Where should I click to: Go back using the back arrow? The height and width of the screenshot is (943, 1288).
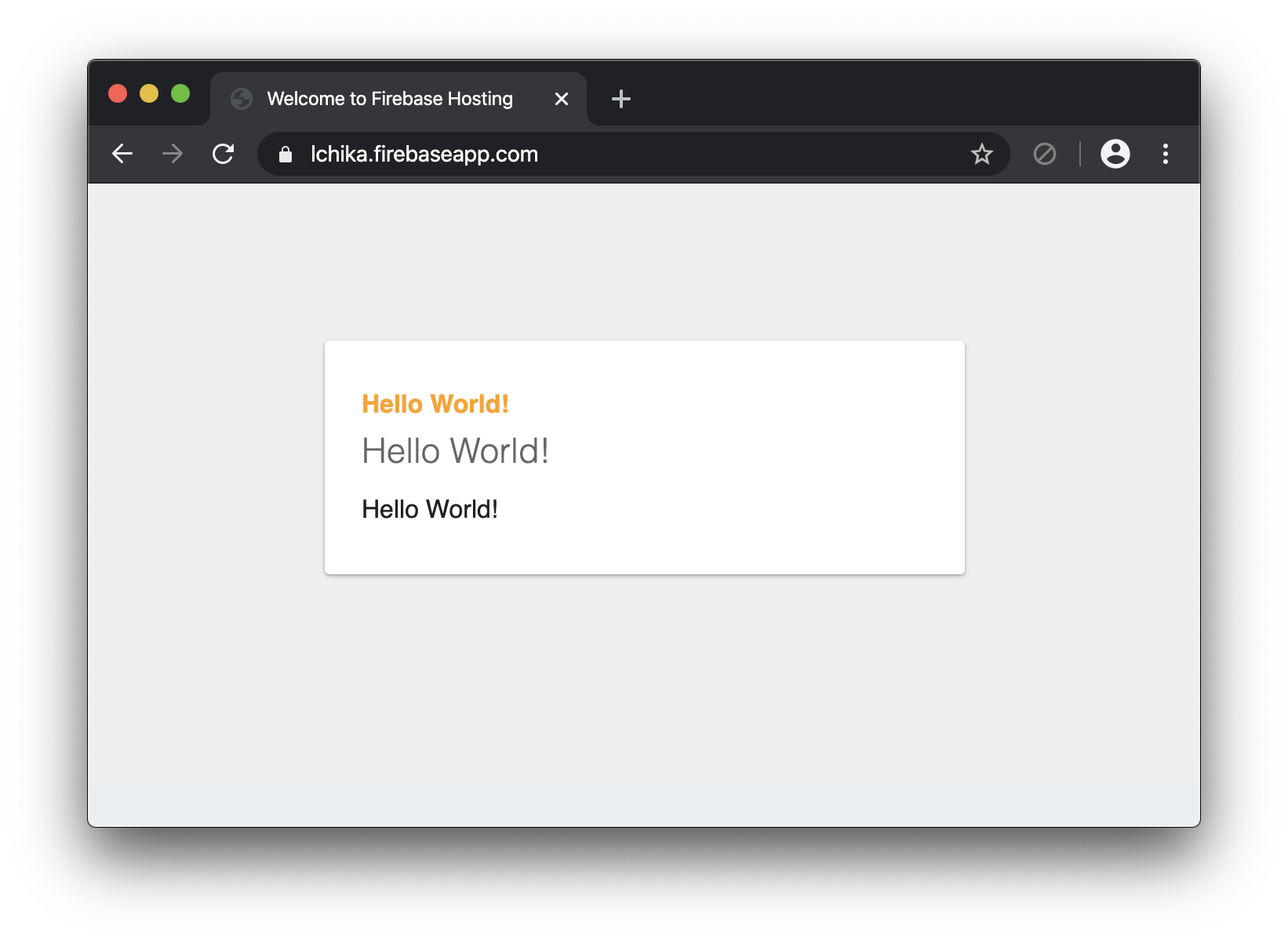coord(122,154)
